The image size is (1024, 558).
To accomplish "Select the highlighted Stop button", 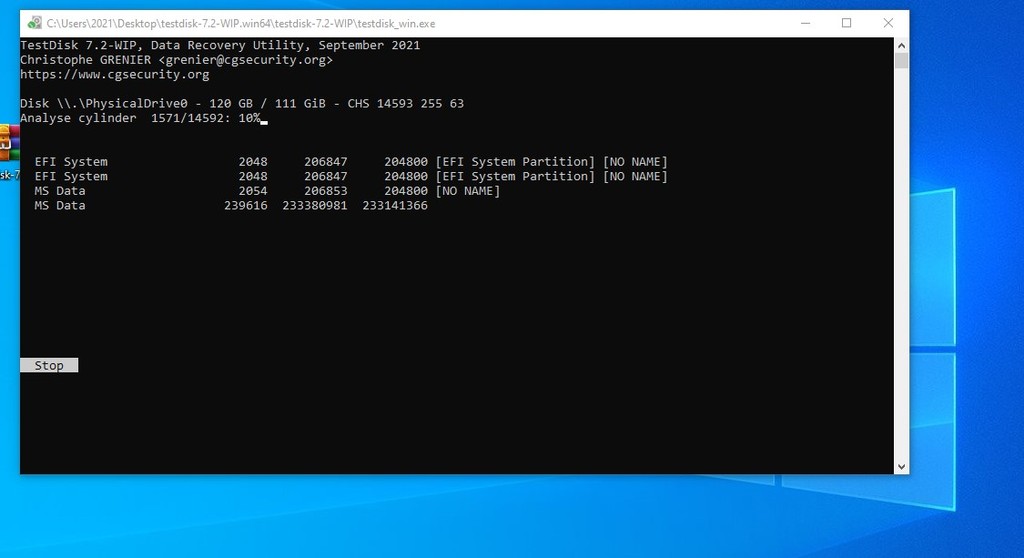I will 49,365.
